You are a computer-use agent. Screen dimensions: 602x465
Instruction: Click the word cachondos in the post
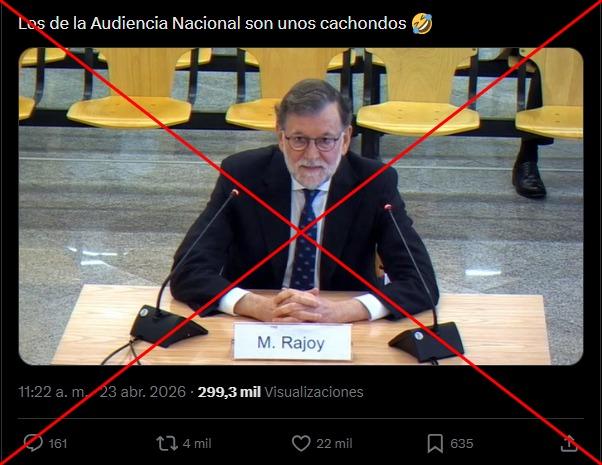tap(363, 23)
